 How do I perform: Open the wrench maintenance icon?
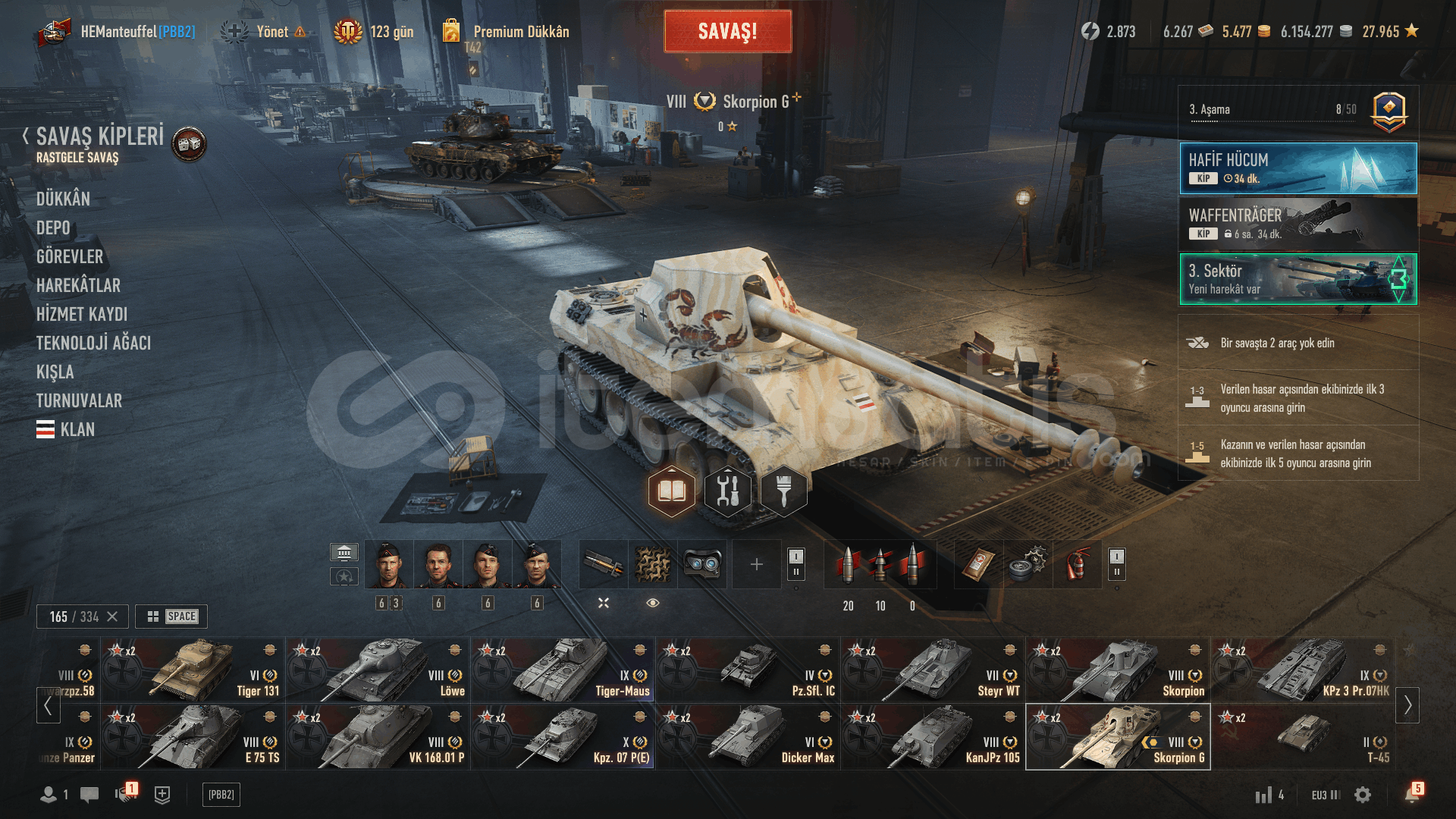tap(727, 491)
